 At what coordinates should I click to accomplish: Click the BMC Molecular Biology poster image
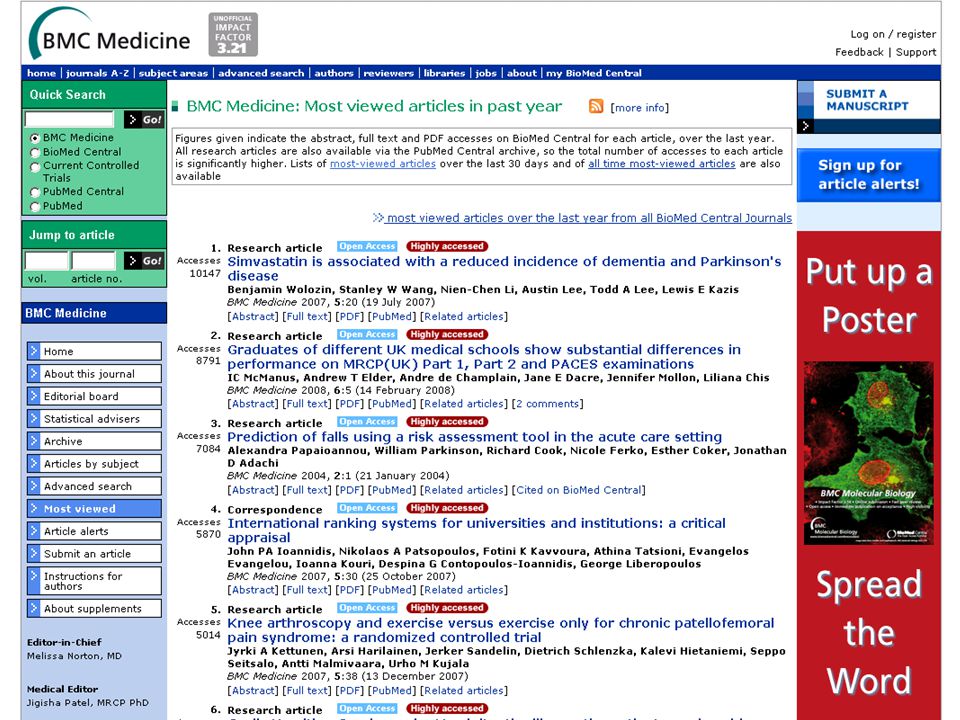click(x=869, y=453)
